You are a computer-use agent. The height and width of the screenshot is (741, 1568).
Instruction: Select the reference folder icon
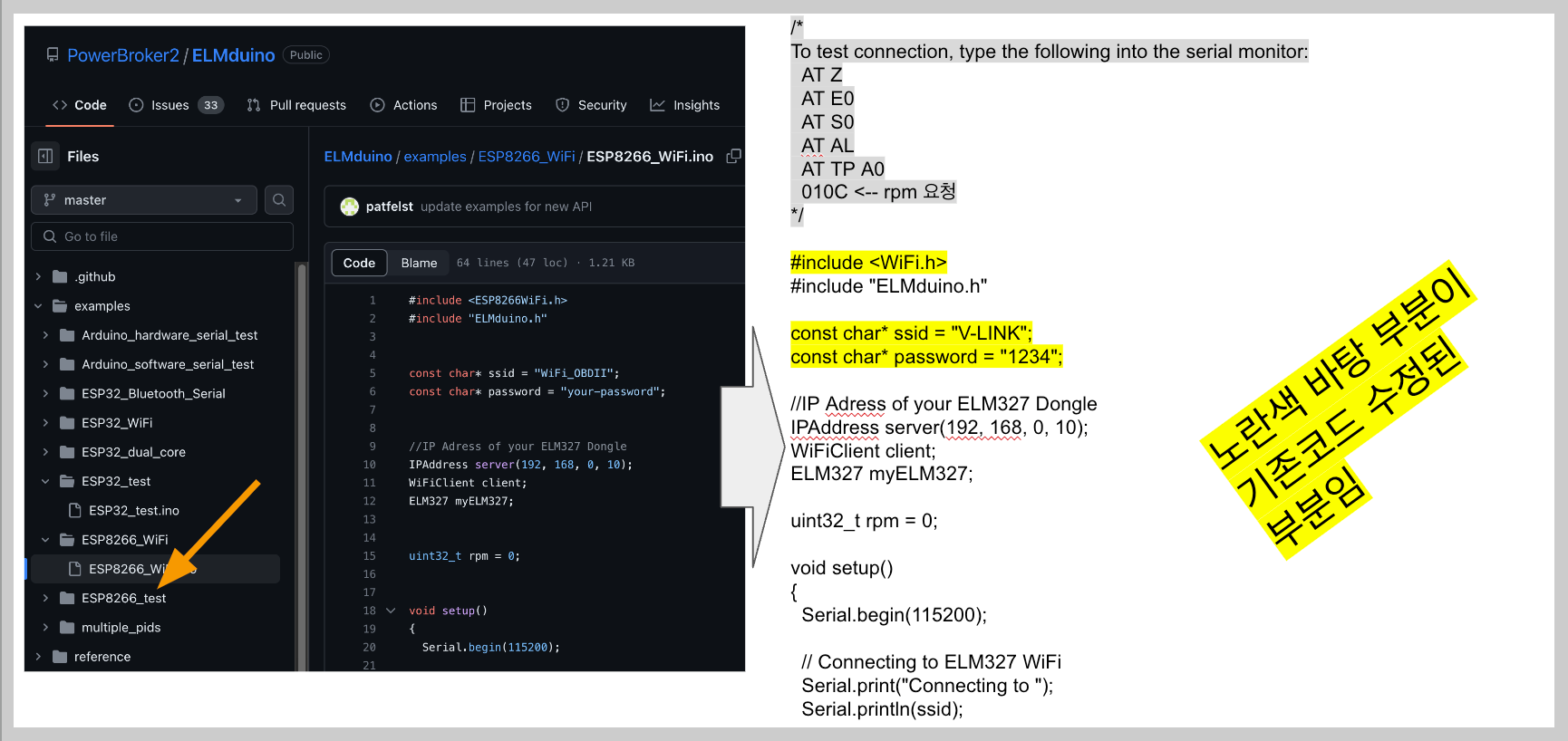coord(60,657)
